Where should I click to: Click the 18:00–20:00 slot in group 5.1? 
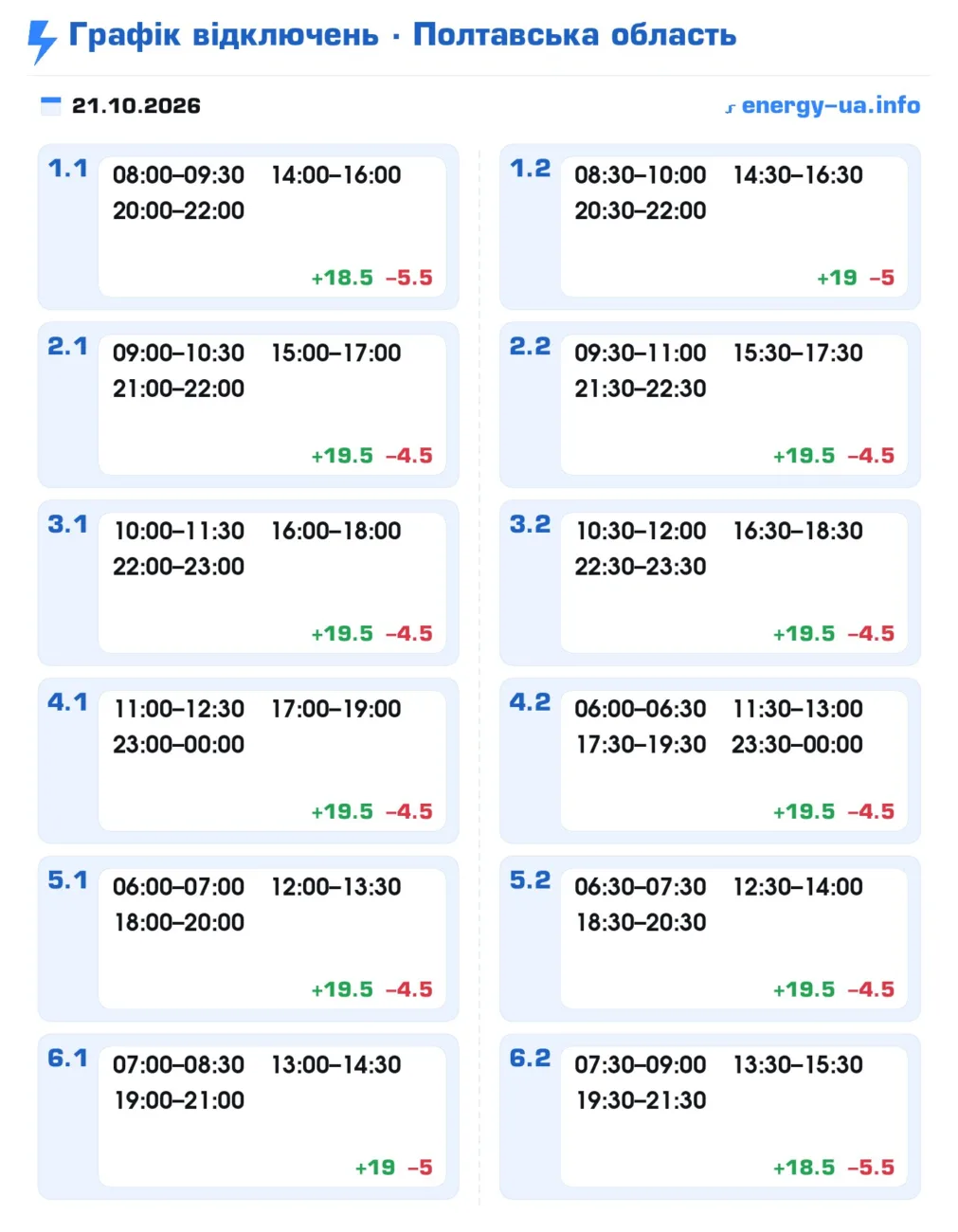pyautogui.click(x=178, y=922)
